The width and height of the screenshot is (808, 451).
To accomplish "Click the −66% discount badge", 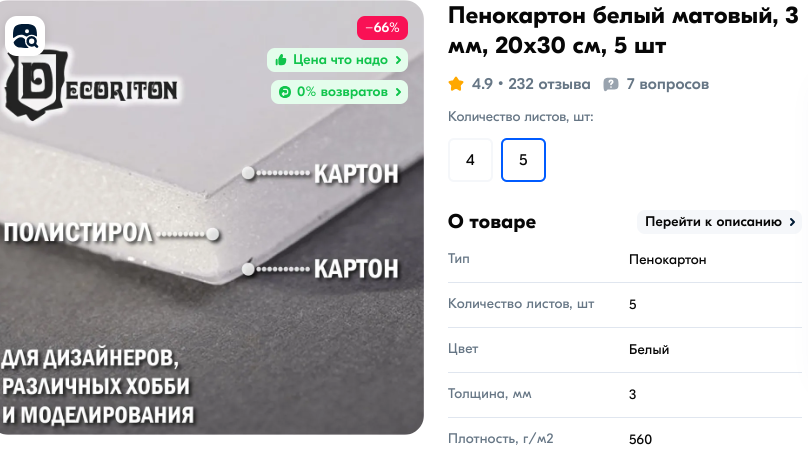I will pyautogui.click(x=382, y=28).
